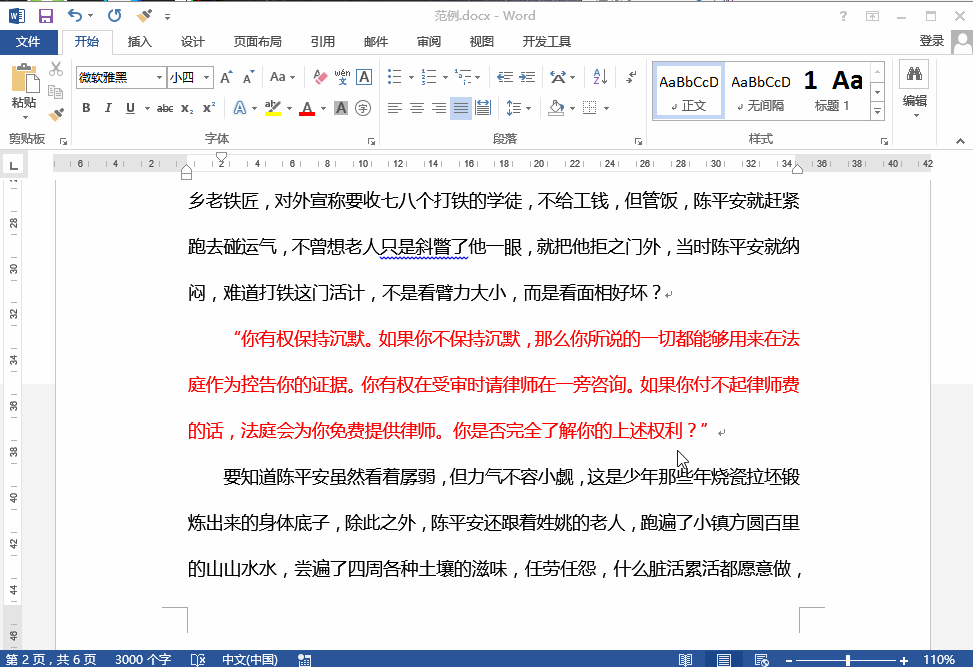The image size is (973, 667).
Task: Switch to the 引用 tab
Action: coord(323,42)
